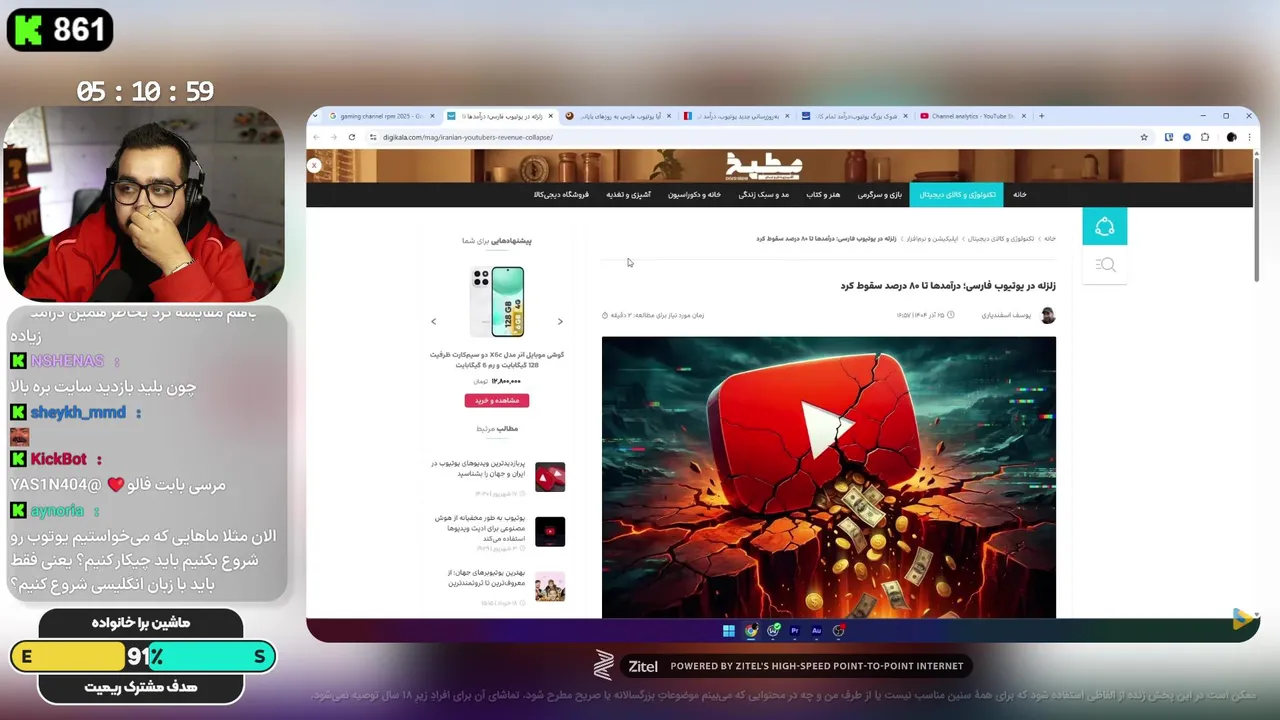Click chat username 'NSHENAS'
Viewport: 1280px width, 720px height.
(67, 361)
